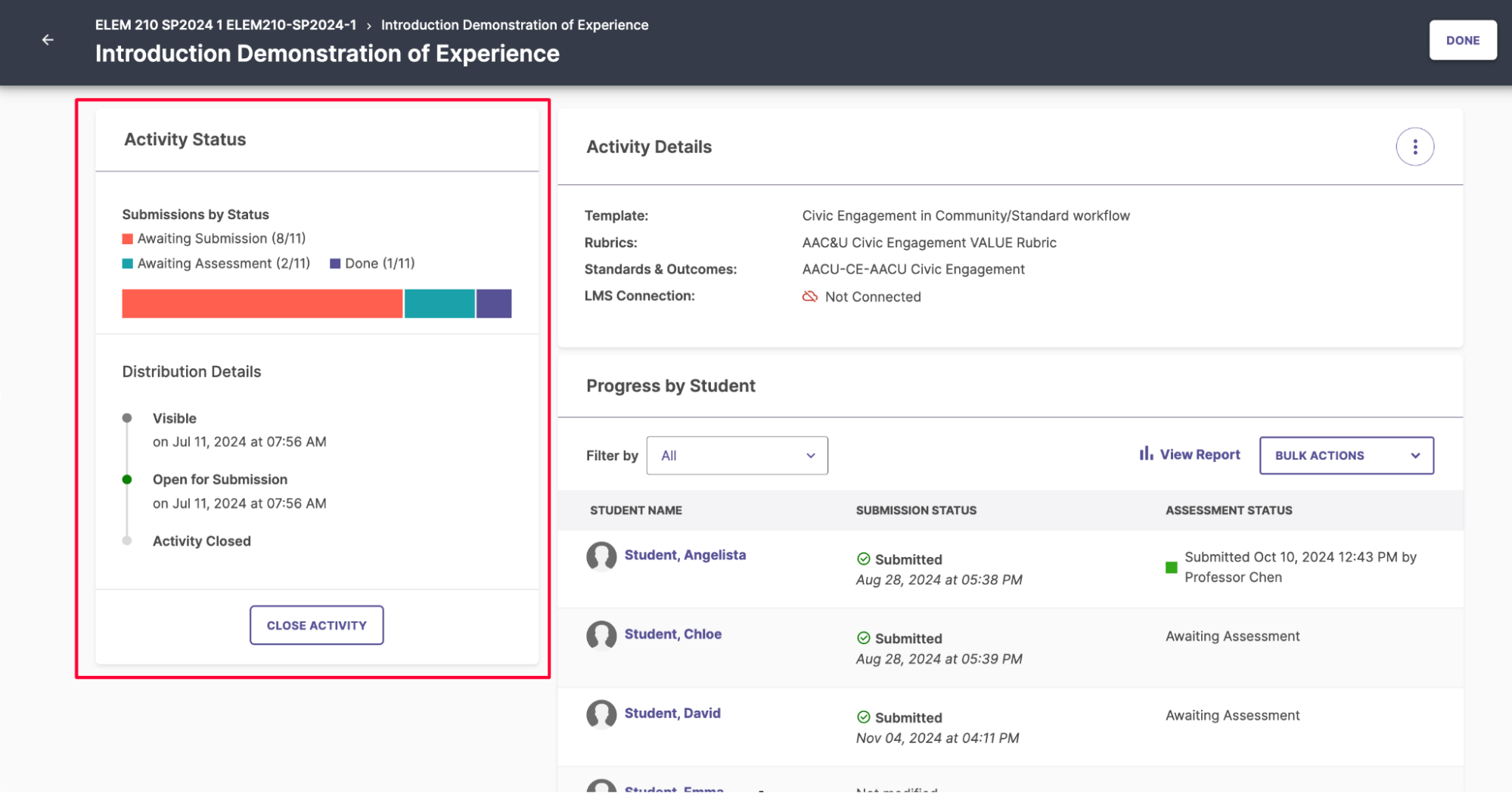Viewport: 1512px width, 793px height.
Task: Click the Activity Closed timeline dot
Action: 126,541
